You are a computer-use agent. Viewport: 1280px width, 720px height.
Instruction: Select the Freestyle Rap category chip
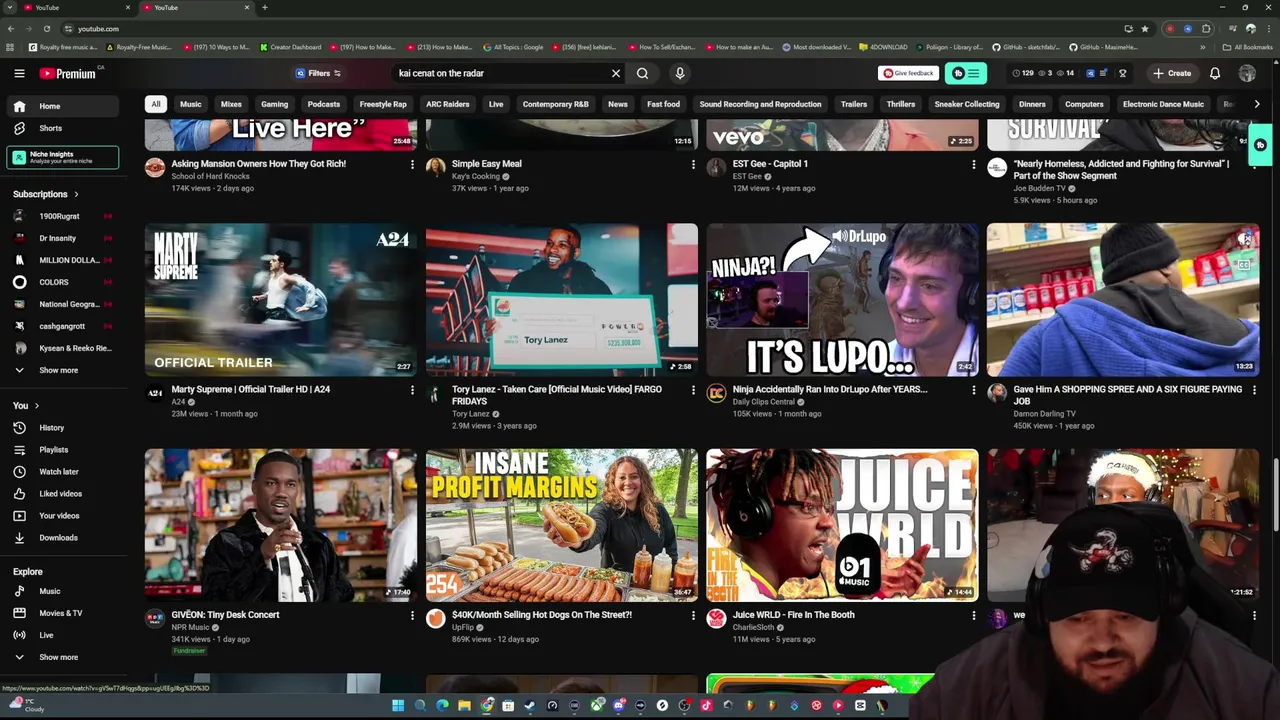pos(383,104)
